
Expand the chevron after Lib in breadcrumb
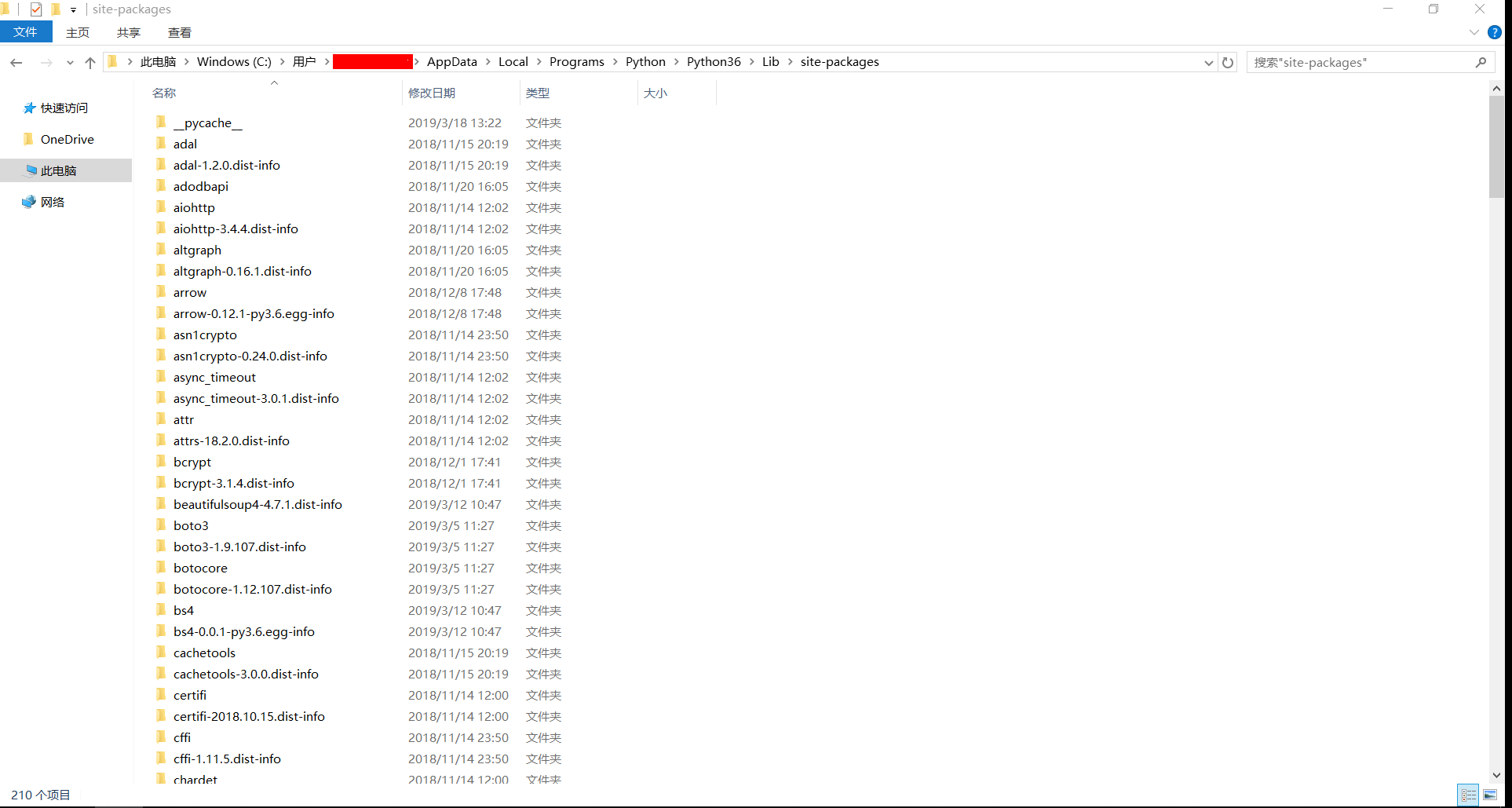(790, 62)
